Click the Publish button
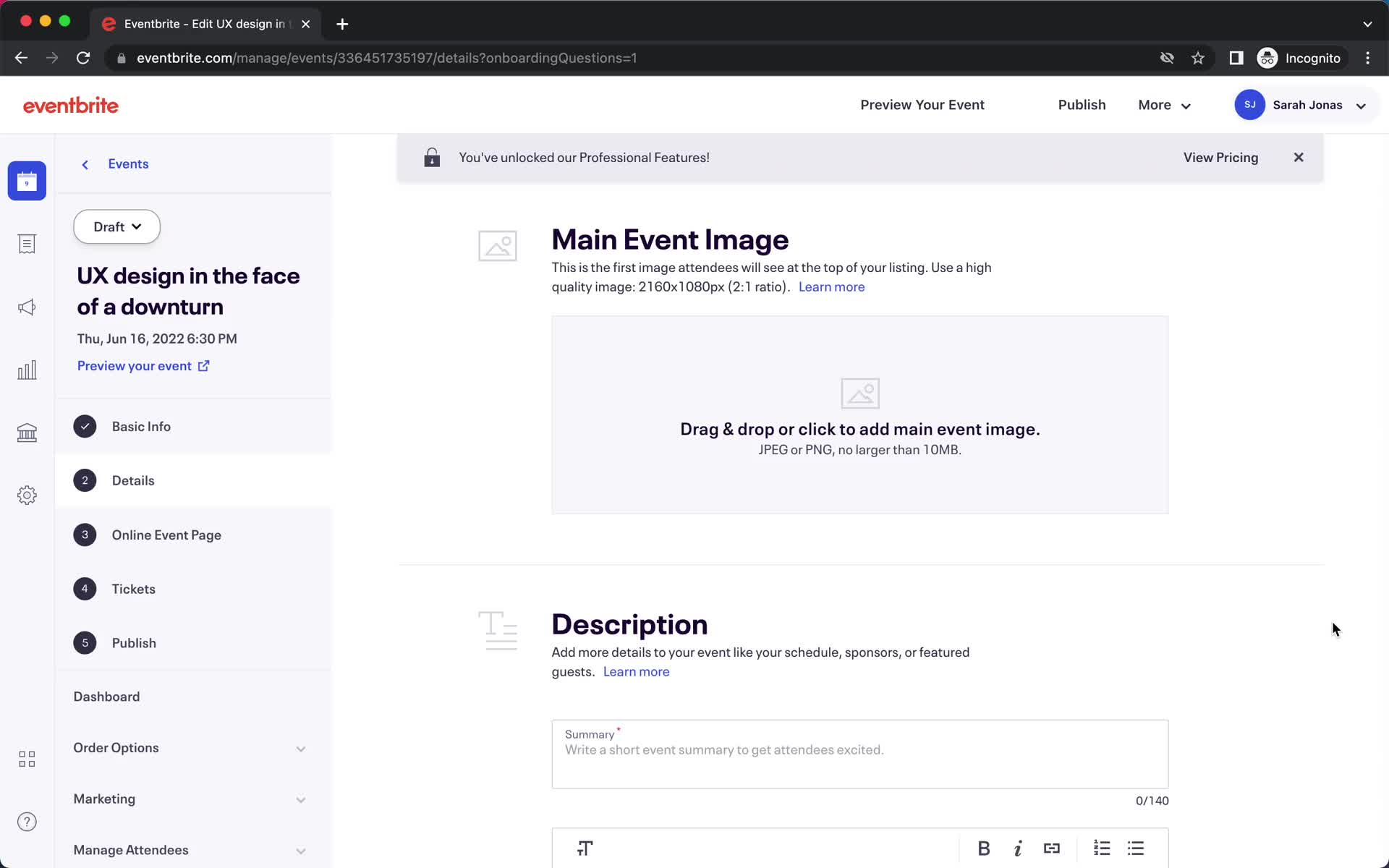The height and width of the screenshot is (868, 1389). (x=1082, y=104)
